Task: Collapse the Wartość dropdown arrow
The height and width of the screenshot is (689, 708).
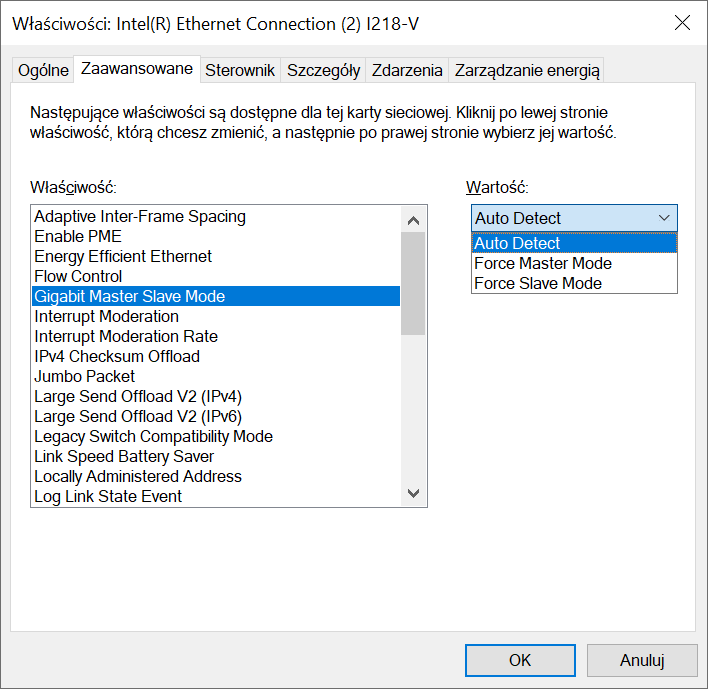Action: tap(664, 218)
